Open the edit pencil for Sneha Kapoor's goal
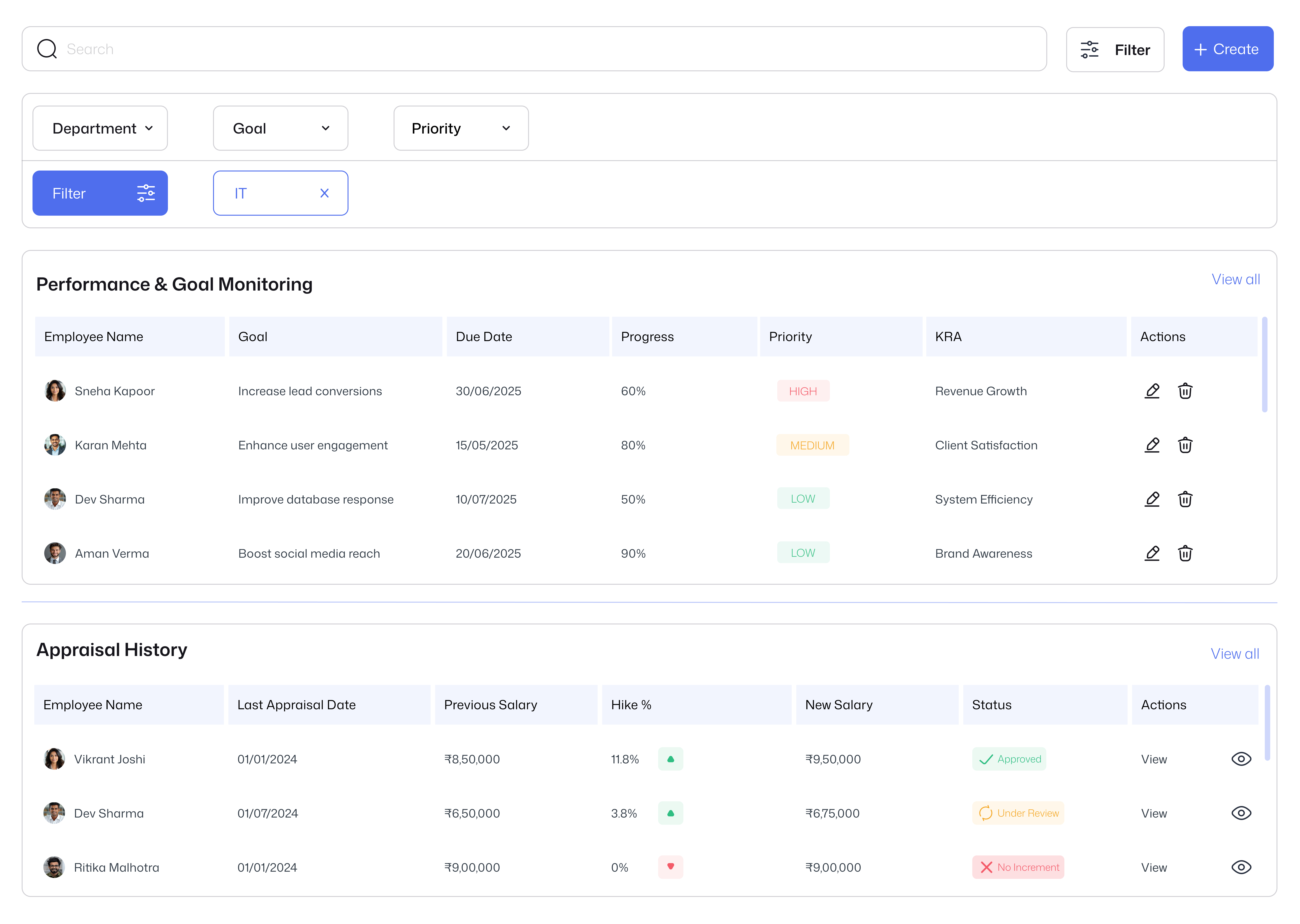1300x924 pixels. click(x=1152, y=391)
